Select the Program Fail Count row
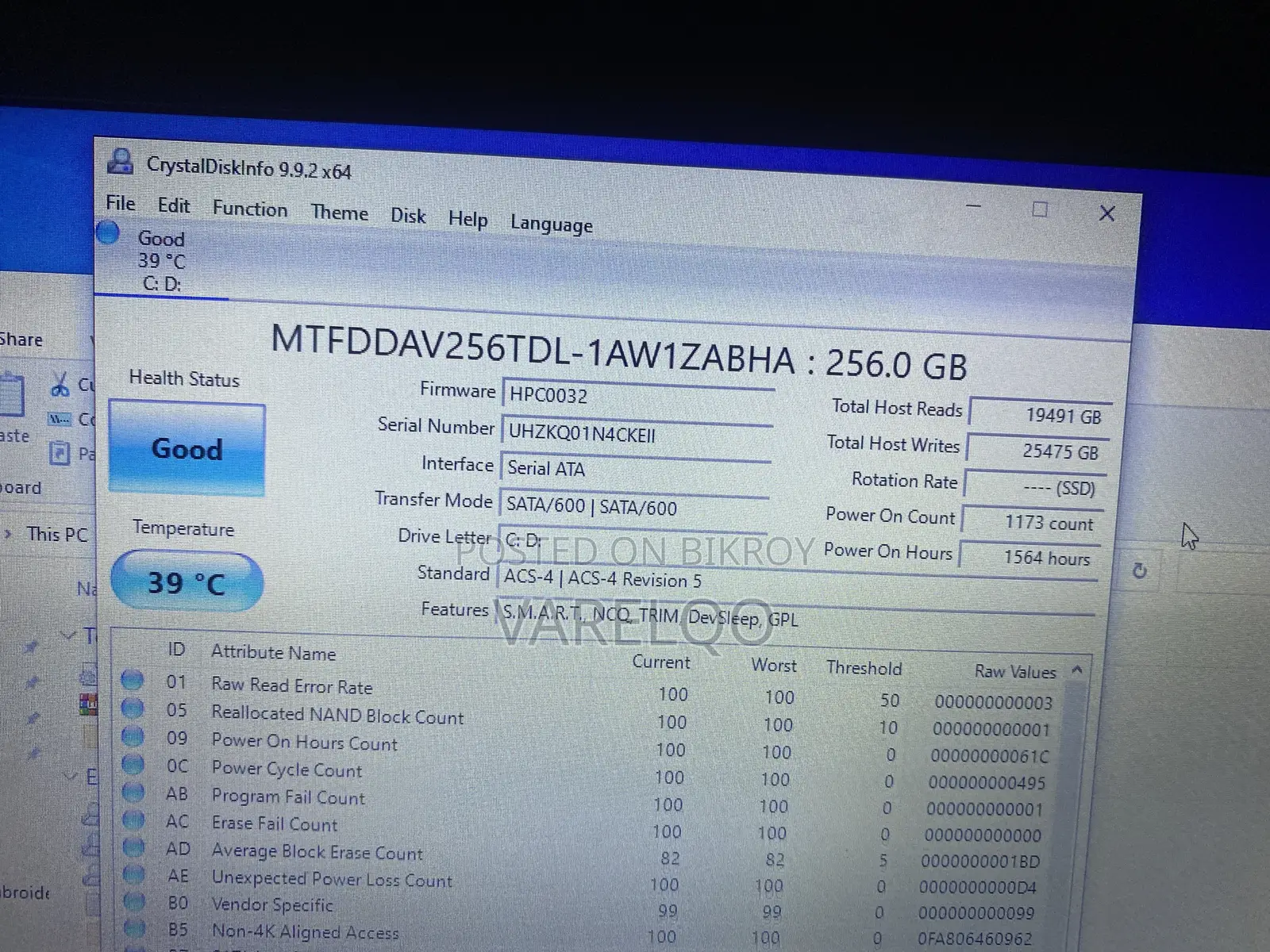1270x952 pixels. tap(585, 800)
